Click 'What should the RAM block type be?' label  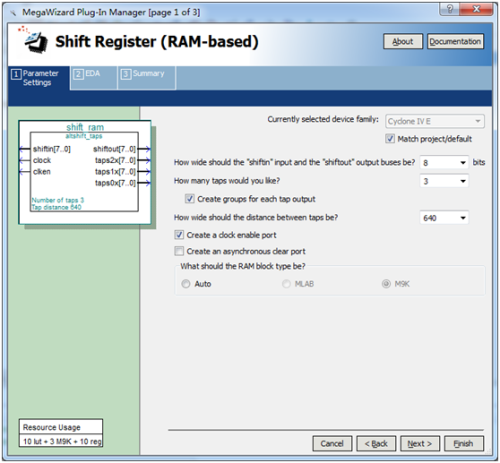[243, 266]
